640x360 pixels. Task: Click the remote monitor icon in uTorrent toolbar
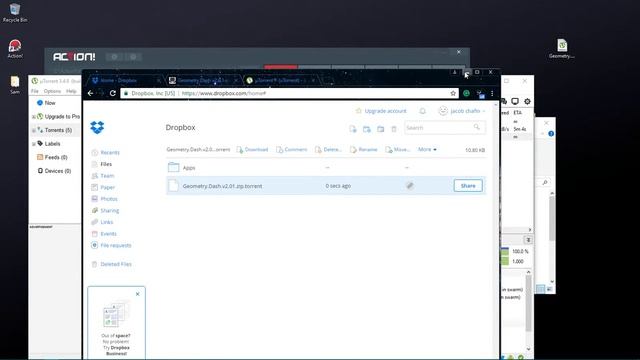click(x=515, y=101)
